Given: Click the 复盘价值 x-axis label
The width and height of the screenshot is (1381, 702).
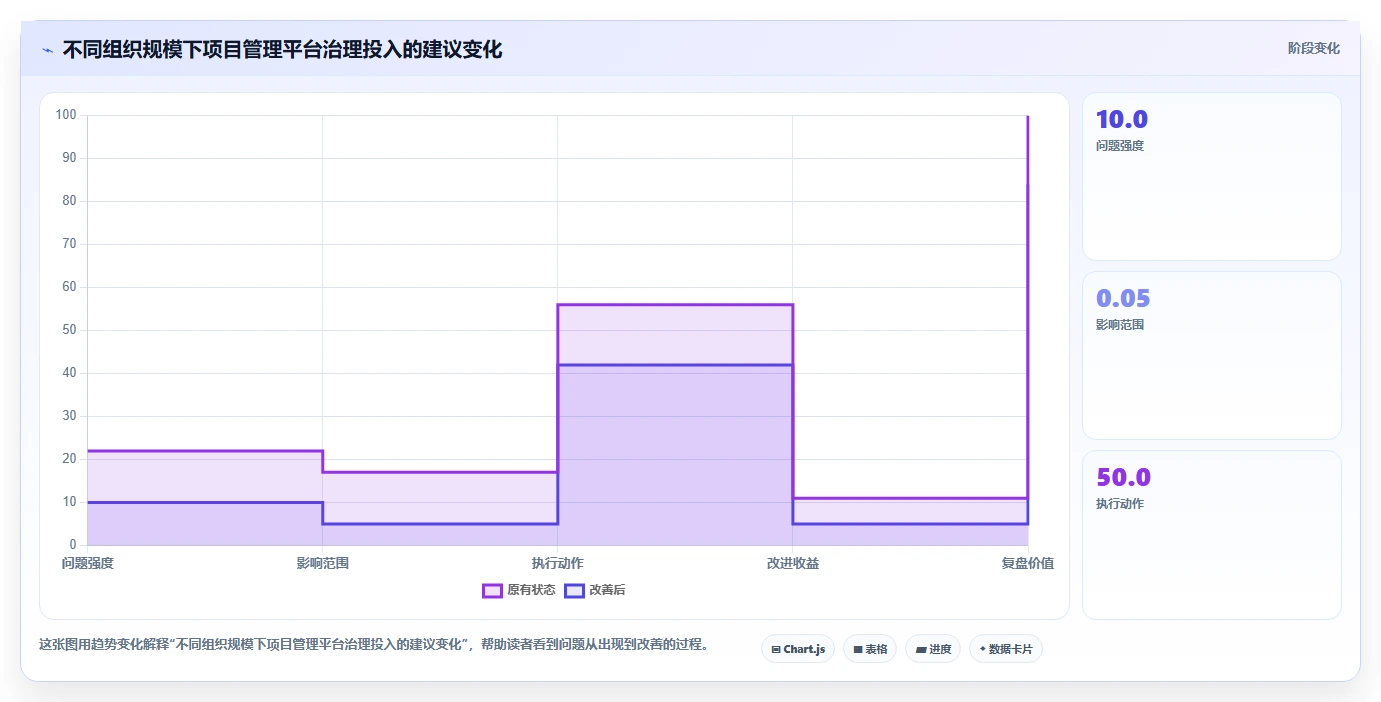Looking at the screenshot, I should click(1027, 563).
